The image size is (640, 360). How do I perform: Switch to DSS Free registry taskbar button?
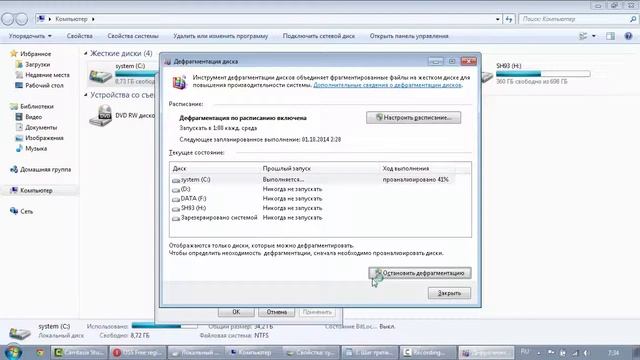(138, 352)
